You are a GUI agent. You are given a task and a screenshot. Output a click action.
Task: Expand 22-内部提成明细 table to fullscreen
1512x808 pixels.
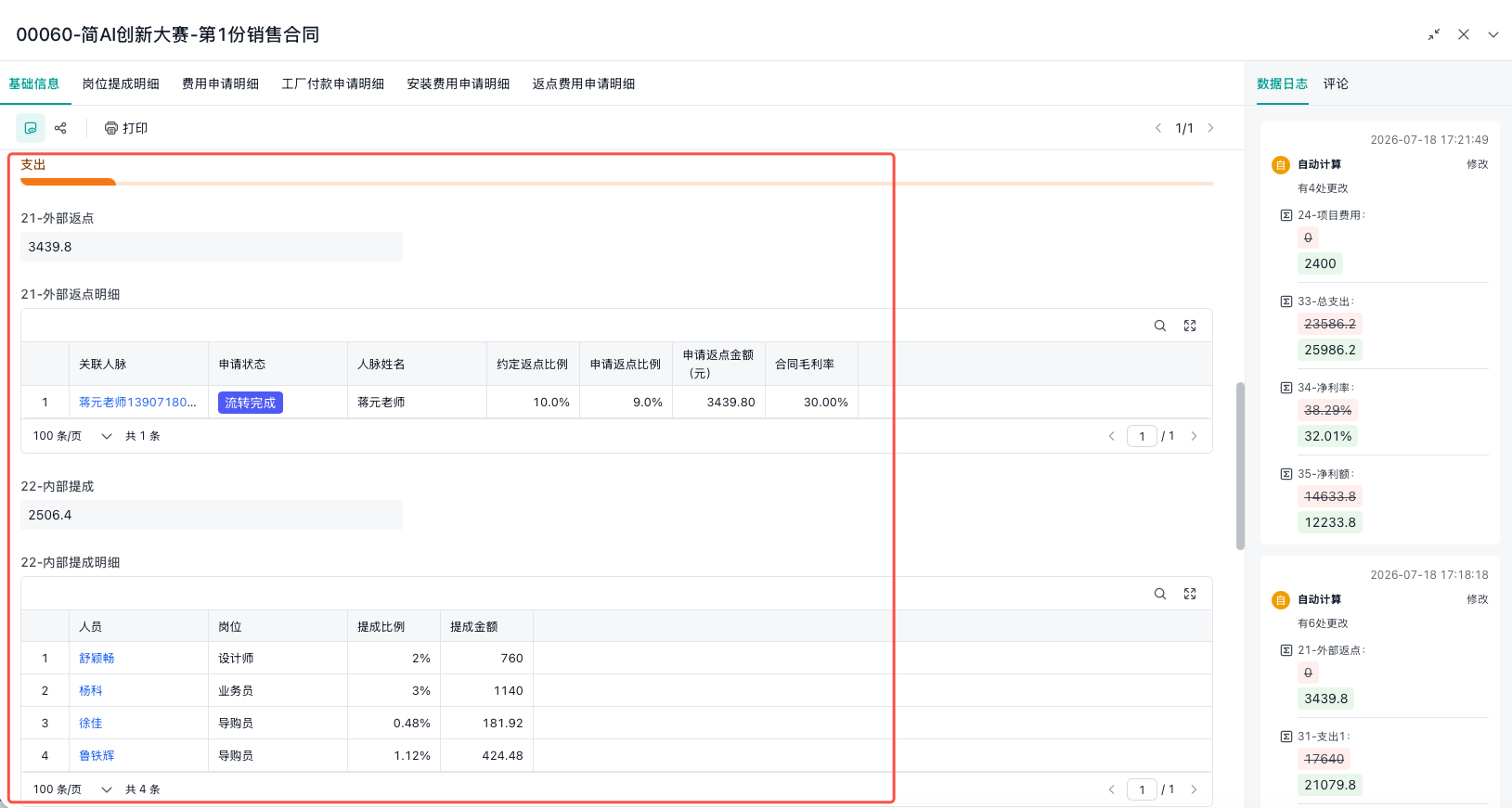click(x=1190, y=594)
